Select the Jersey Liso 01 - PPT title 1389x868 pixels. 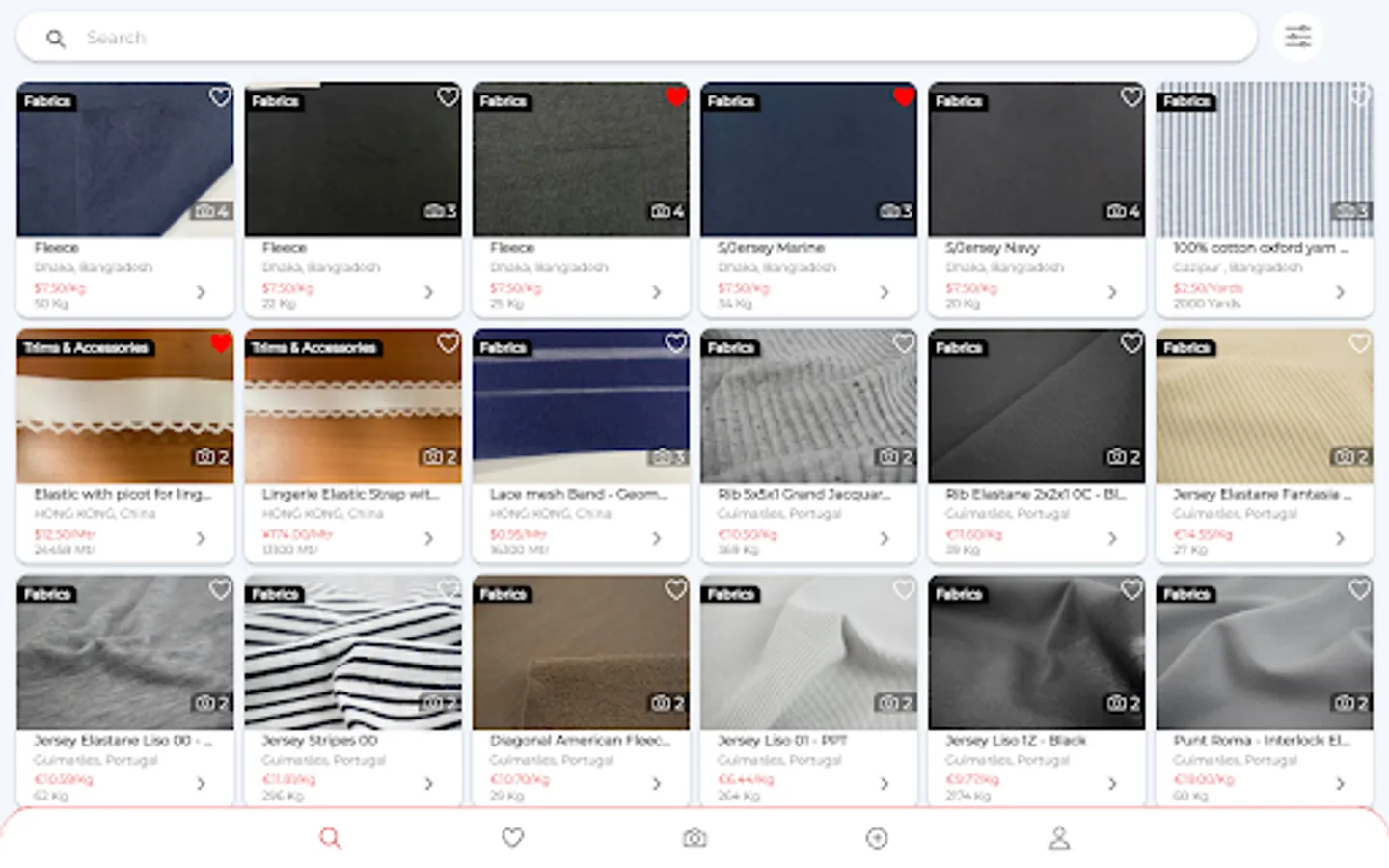point(782,741)
